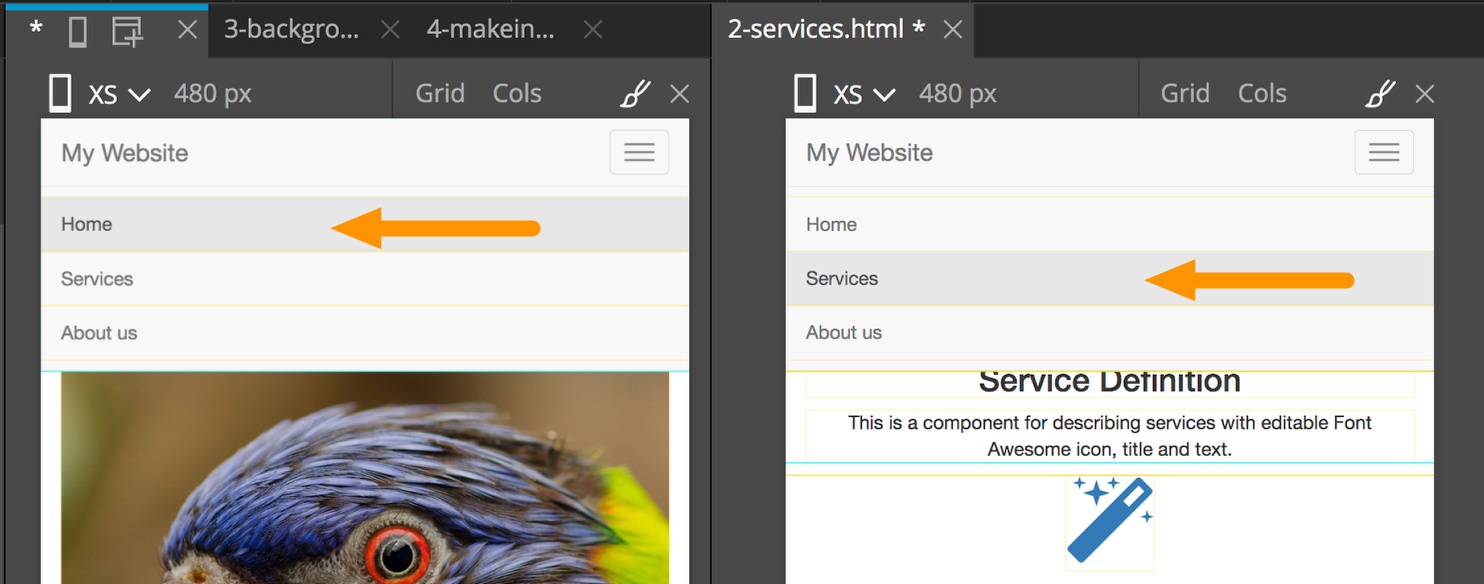This screenshot has height=584, width=1484.
Task: Close the 2-services.html tab
Action: 953,30
